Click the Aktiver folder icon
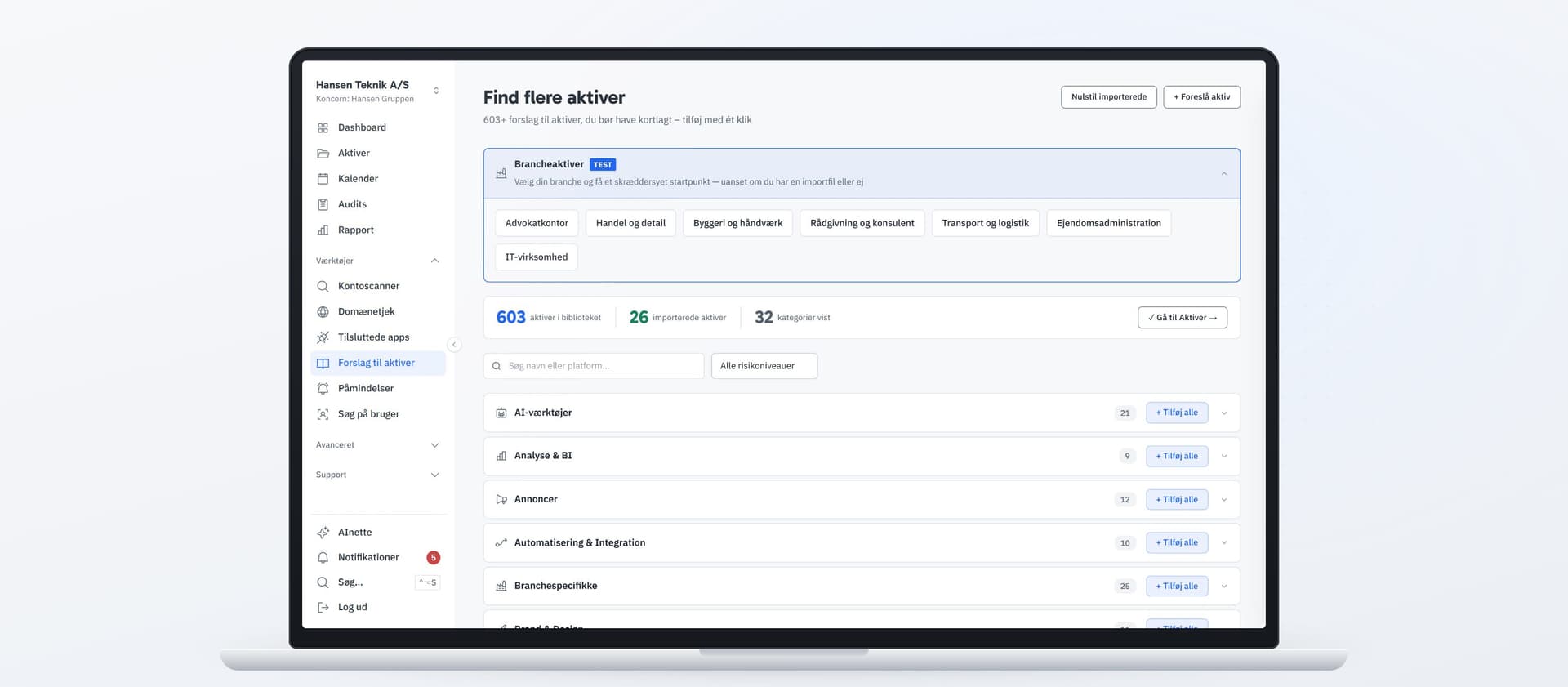 (323, 154)
